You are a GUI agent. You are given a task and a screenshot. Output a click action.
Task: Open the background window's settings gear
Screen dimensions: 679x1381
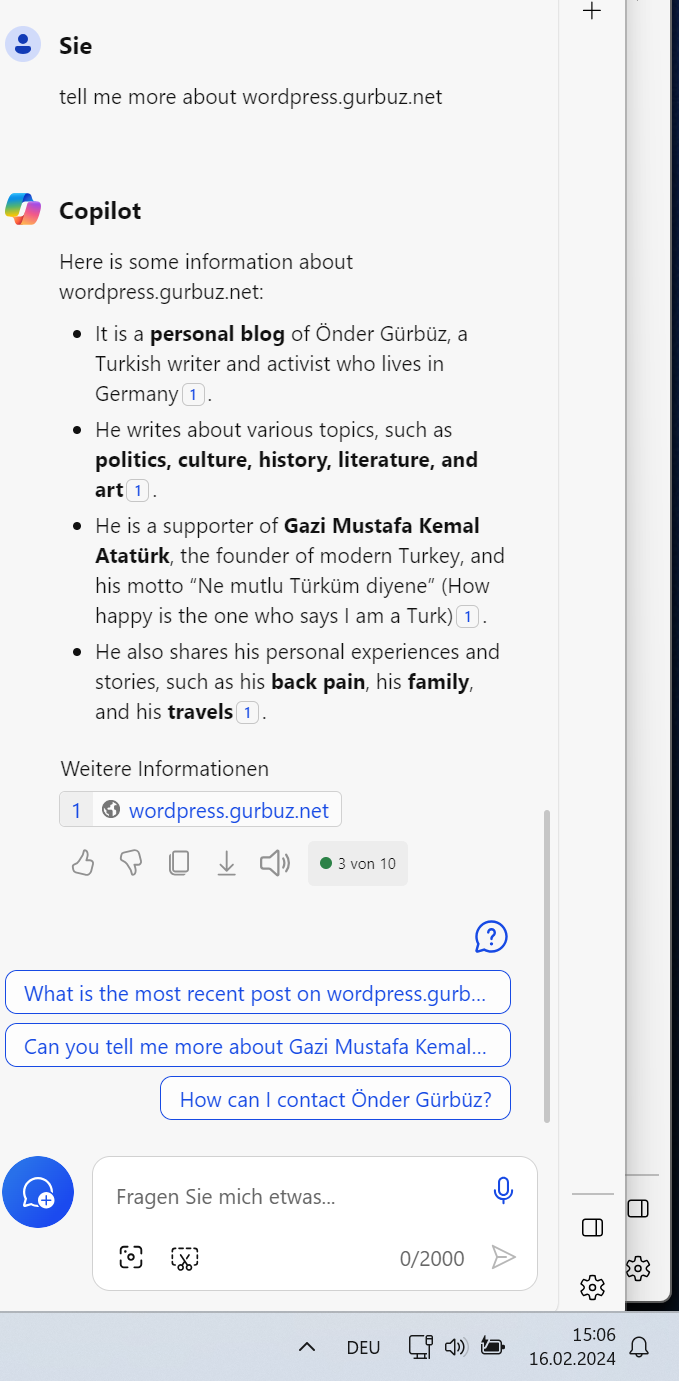pyautogui.click(x=638, y=1268)
